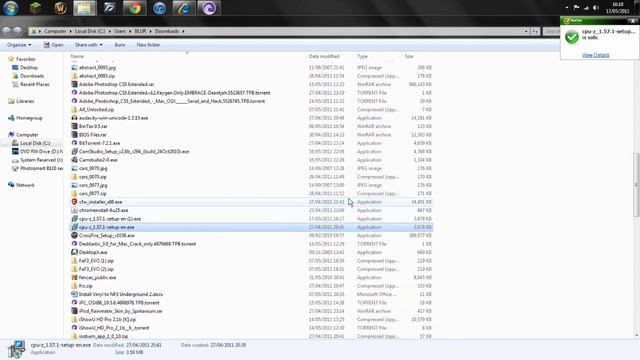Open address bar history dropdown arrow

click(526, 31)
